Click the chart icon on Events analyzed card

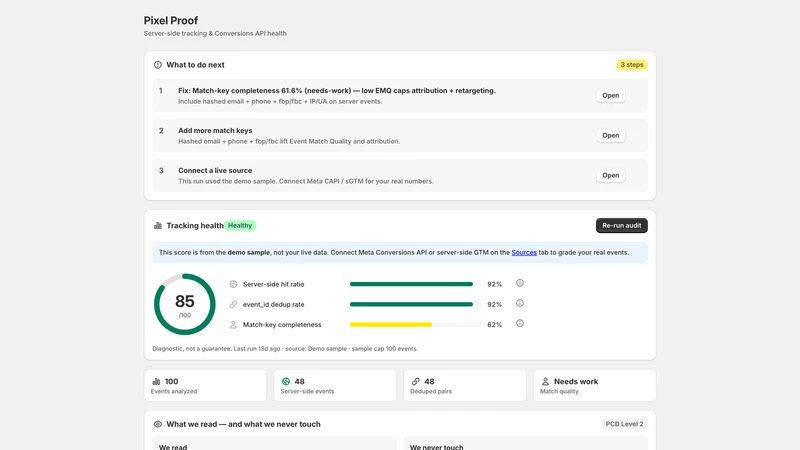pos(156,381)
